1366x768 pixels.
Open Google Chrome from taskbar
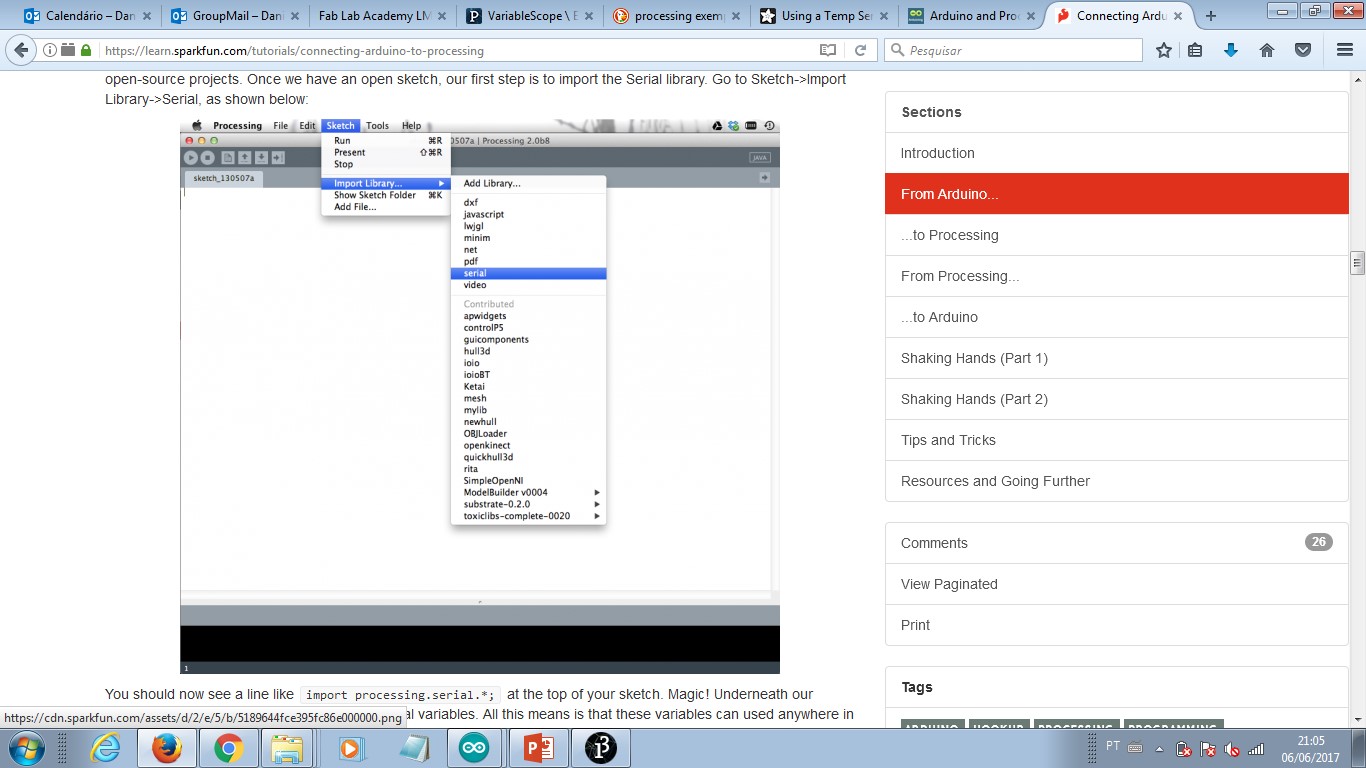pos(228,748)
